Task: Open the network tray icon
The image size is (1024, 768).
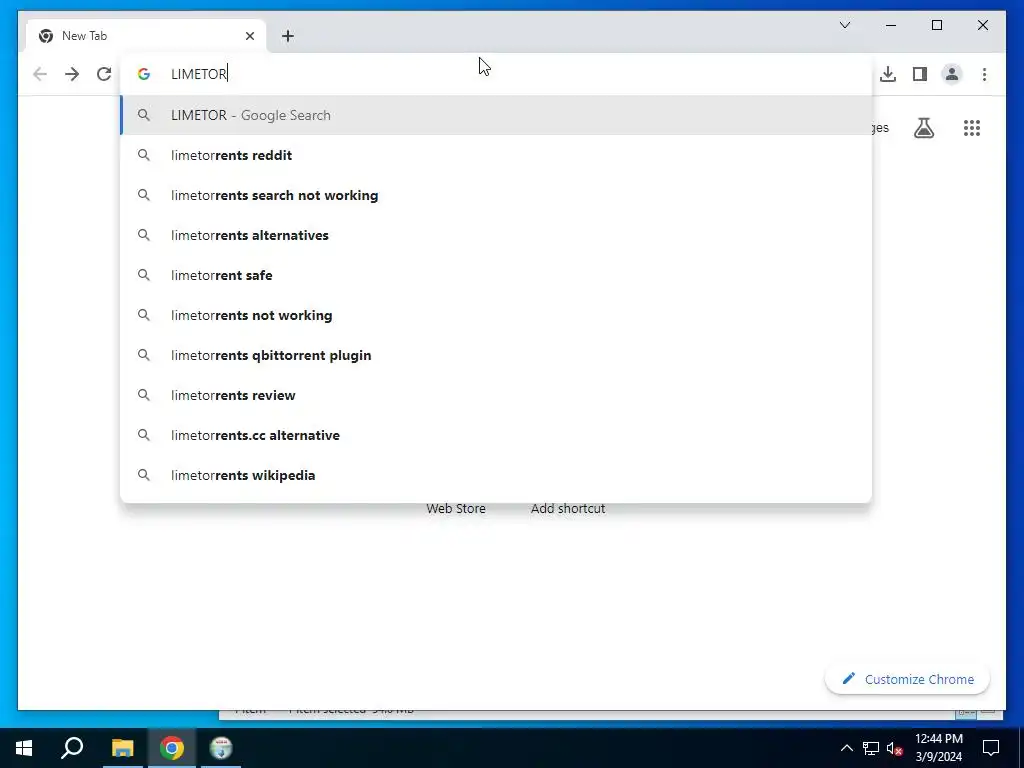Action: coord(871,748)
